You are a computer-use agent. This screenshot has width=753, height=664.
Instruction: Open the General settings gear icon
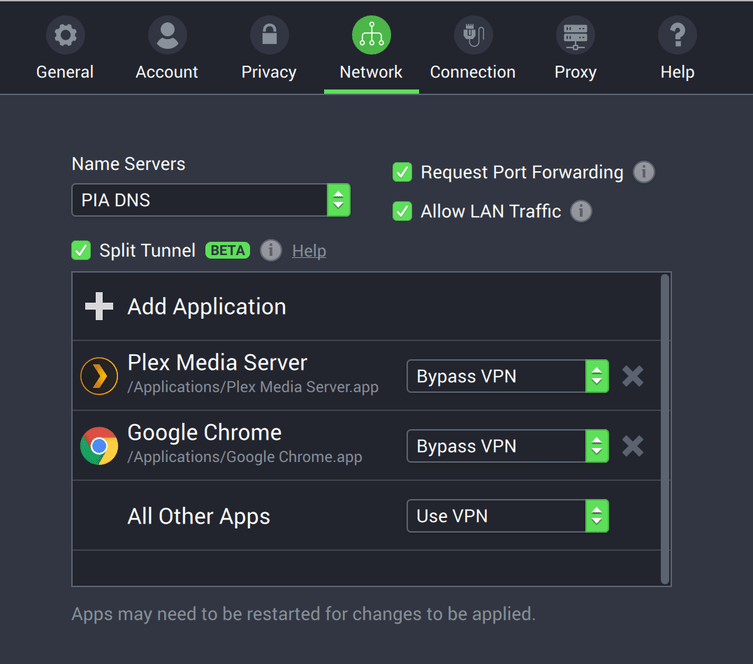(65, 36)
